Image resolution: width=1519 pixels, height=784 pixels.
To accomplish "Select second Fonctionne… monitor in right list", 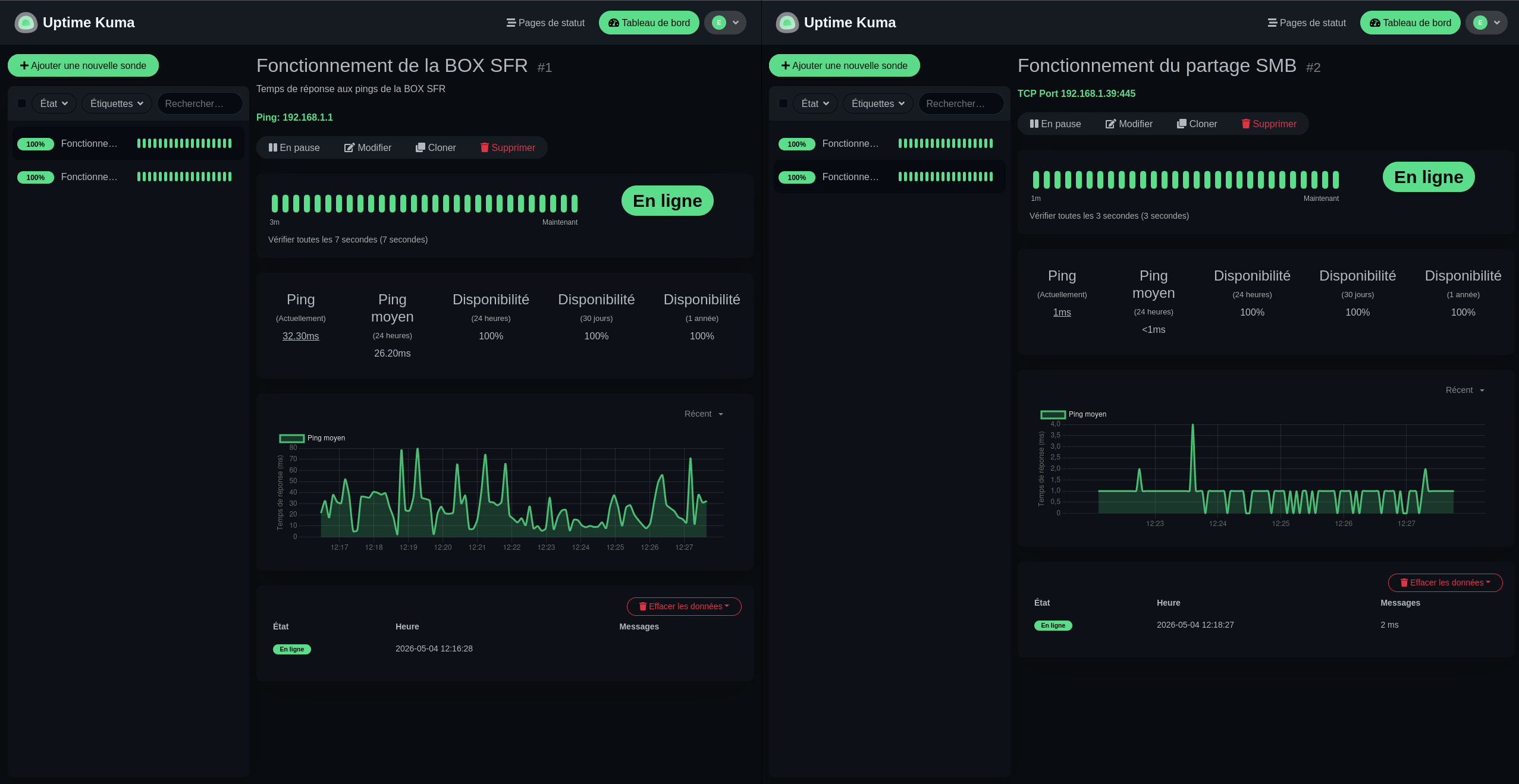I will pyautogui.click(x=890, y=177).
